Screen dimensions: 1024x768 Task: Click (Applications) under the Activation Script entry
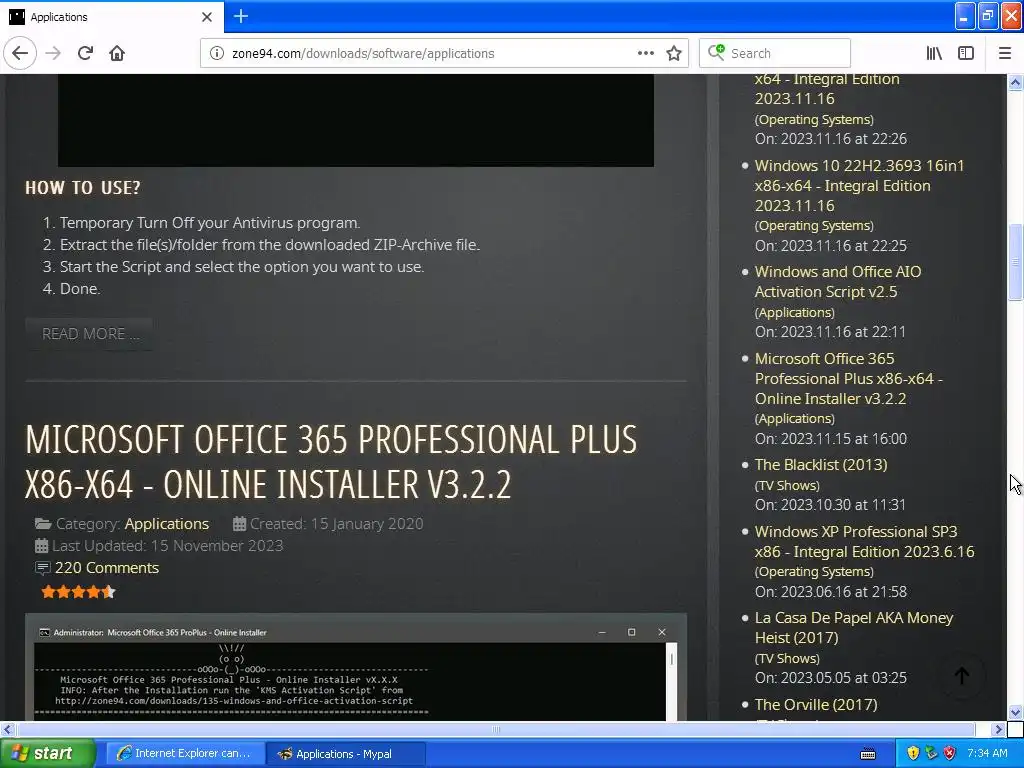[x=795, y=313]
